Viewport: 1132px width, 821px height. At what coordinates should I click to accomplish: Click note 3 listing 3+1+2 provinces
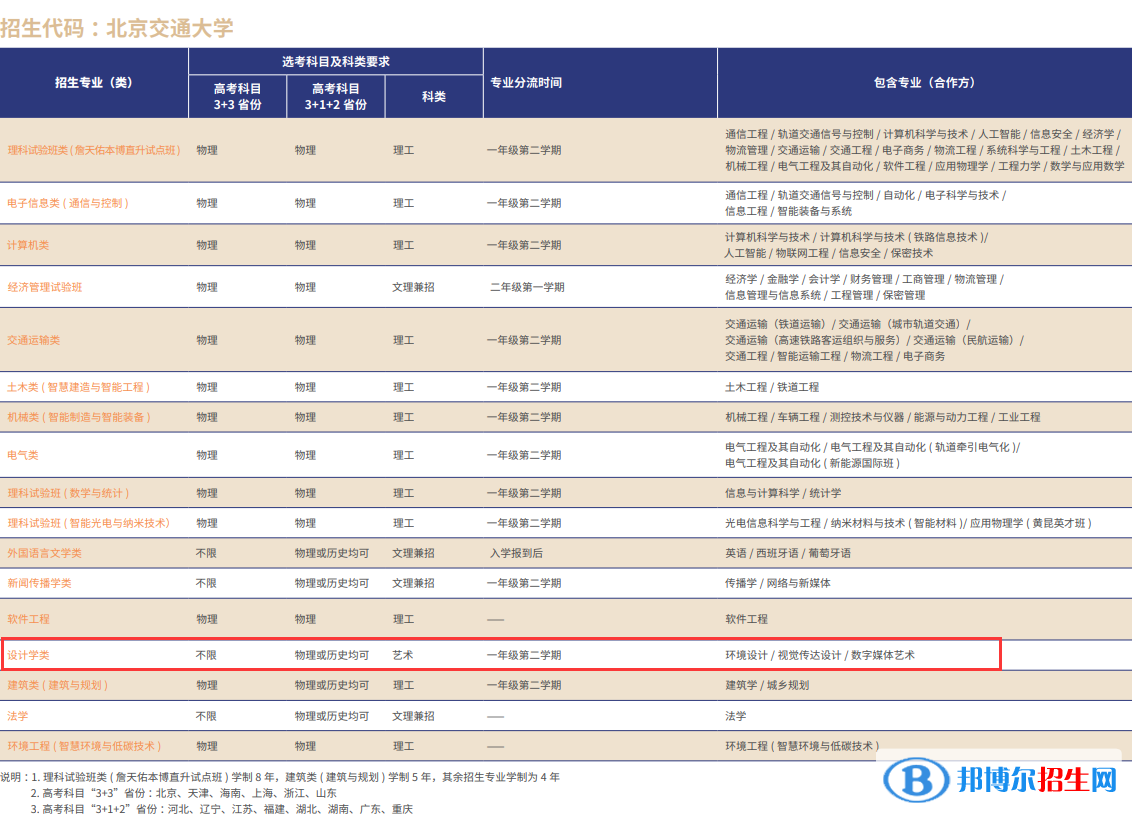tap(222, 809)
